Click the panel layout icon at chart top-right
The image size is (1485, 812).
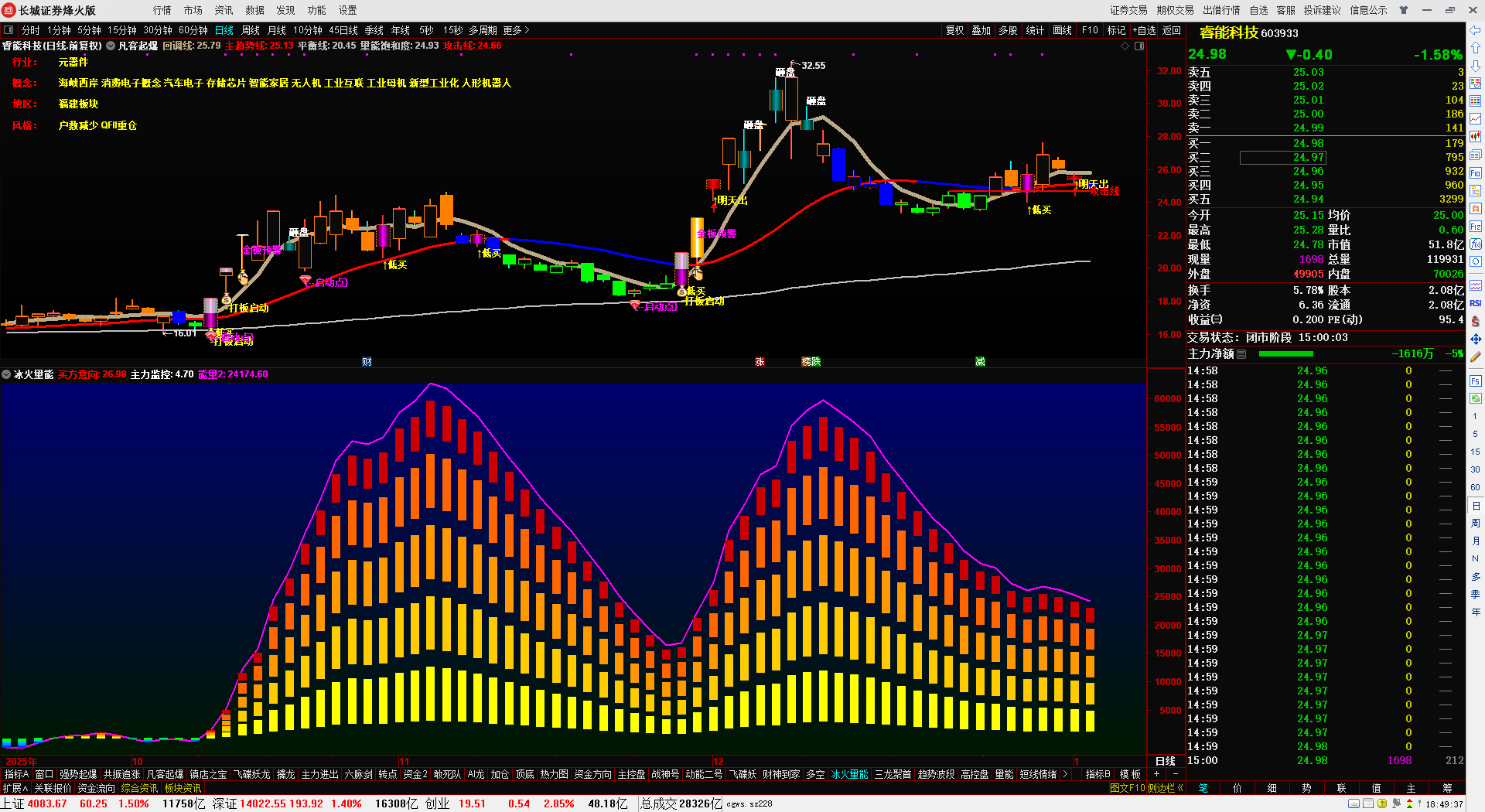click(1139, 46)
